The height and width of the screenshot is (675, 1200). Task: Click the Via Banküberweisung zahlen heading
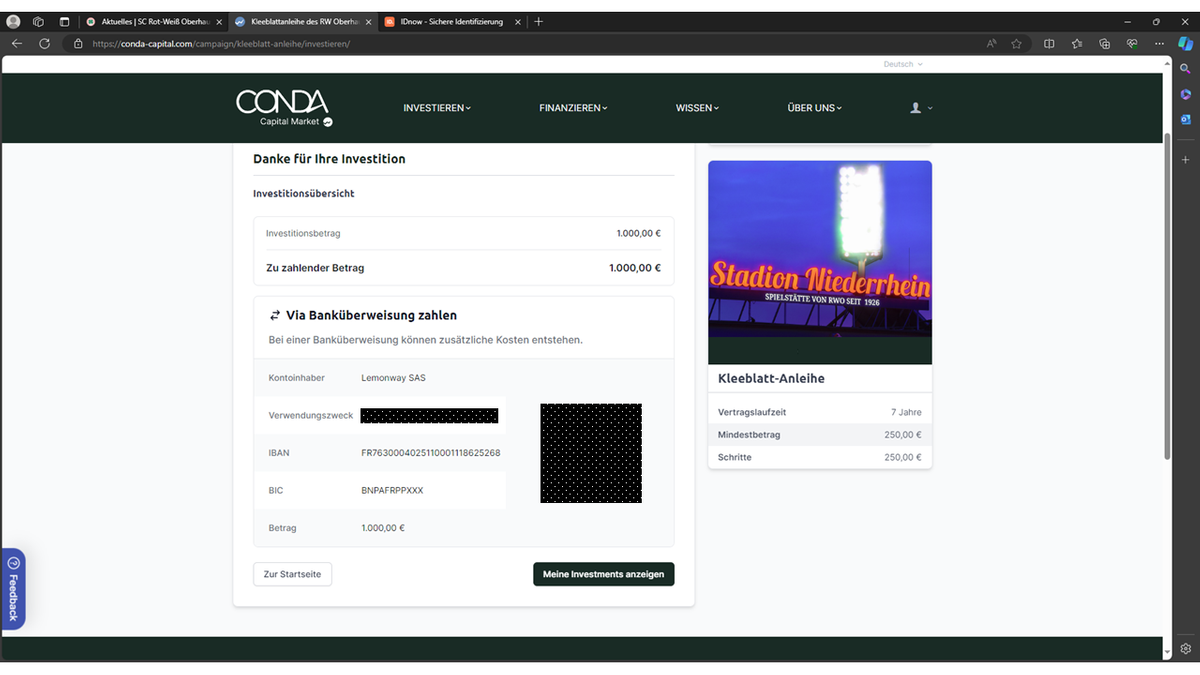371,315
